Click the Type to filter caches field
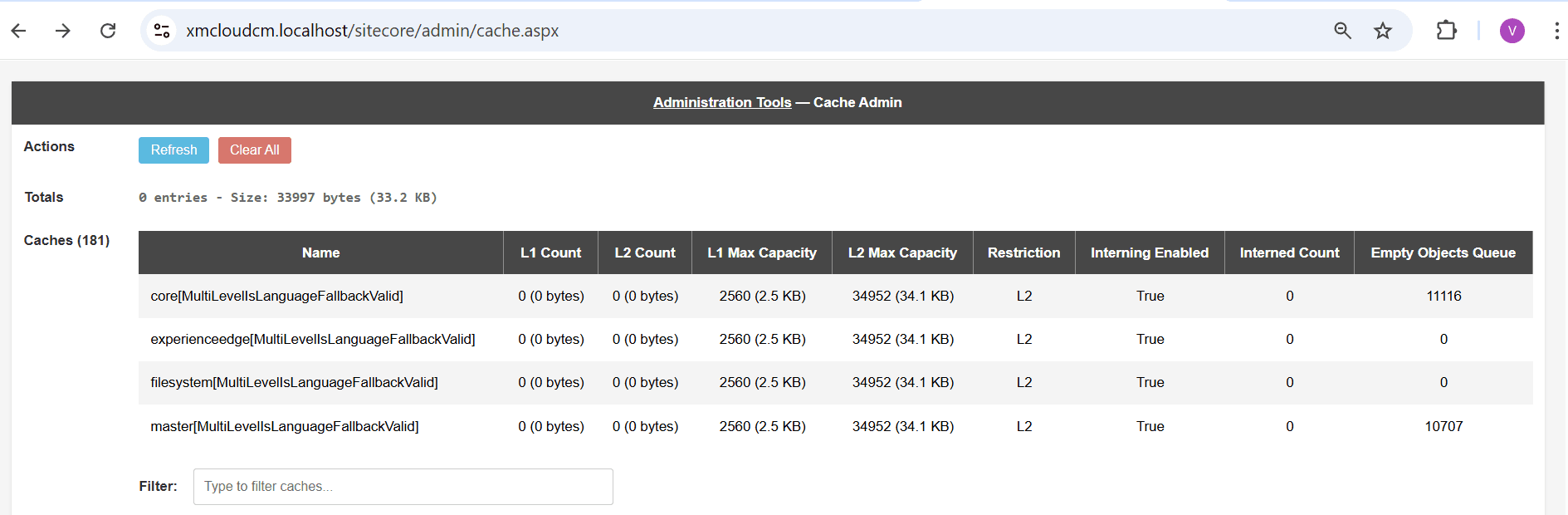The width and height of the screenshot is (1568, 515). pos(403,487)
